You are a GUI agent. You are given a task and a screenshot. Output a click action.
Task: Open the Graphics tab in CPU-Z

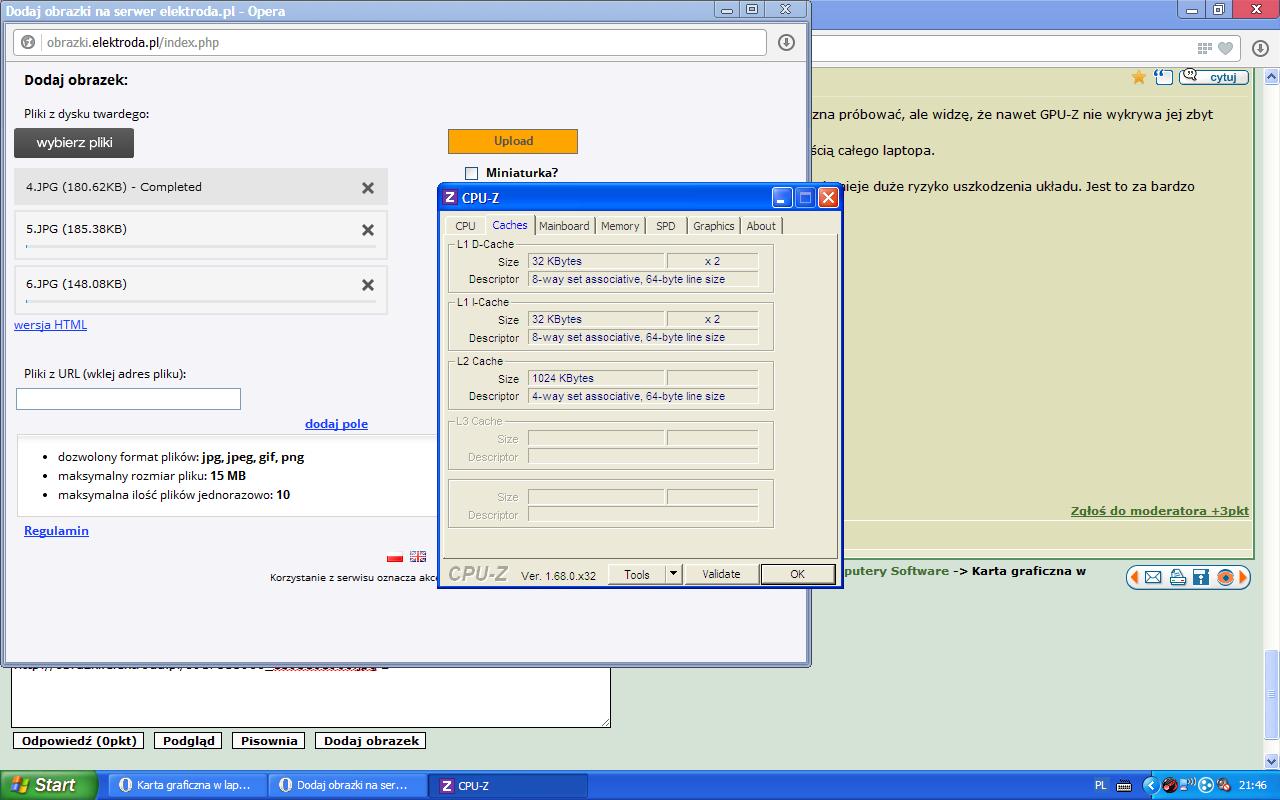pos(714,226)
